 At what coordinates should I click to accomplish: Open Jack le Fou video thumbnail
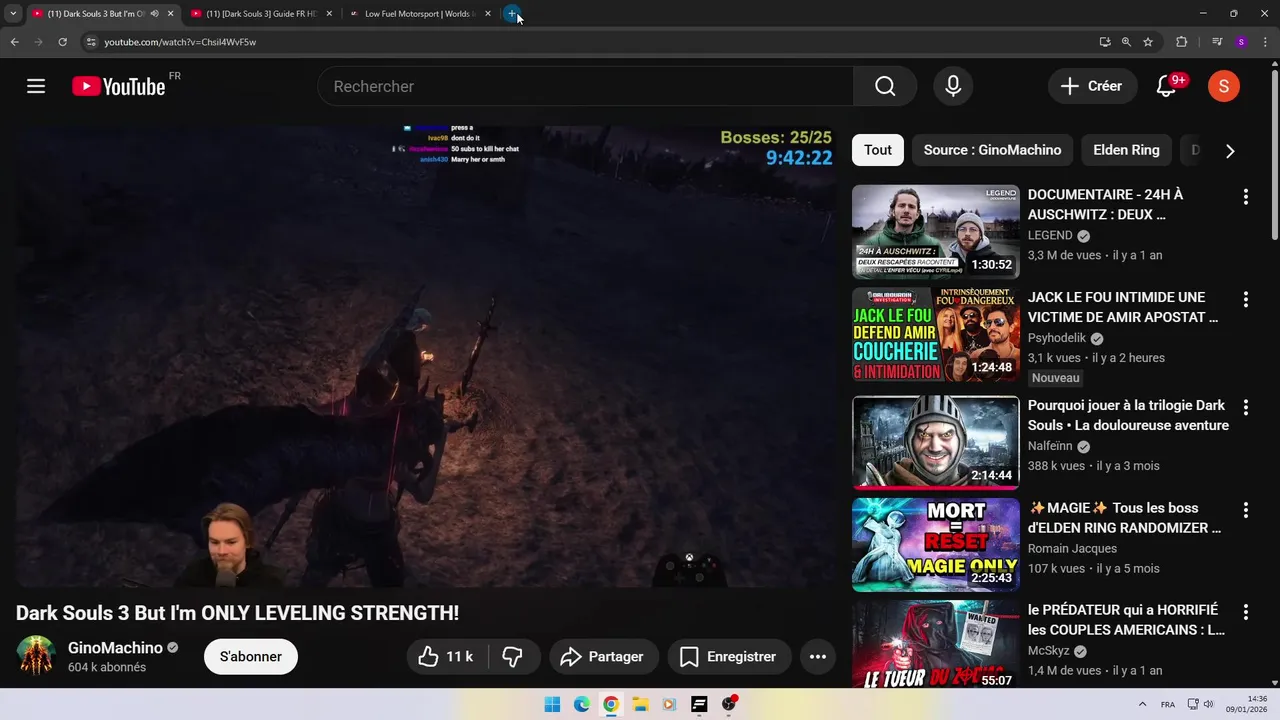tap(936, 334)
